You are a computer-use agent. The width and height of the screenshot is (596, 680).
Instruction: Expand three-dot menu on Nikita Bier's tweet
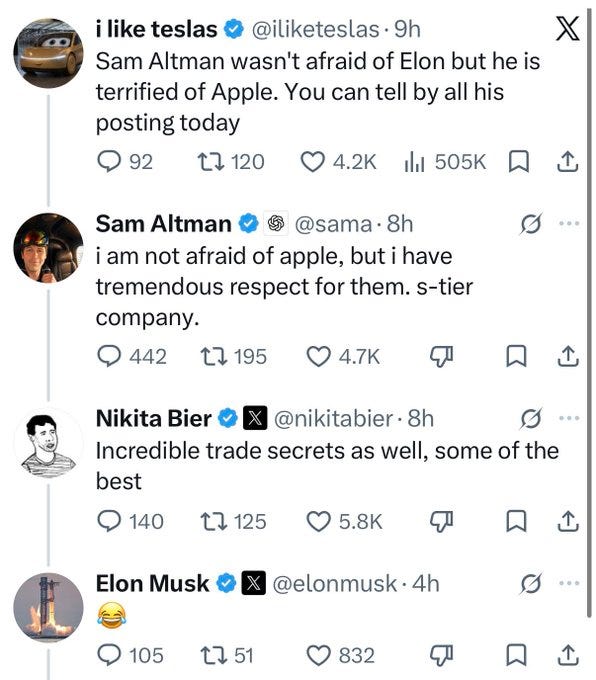[569, 418]
